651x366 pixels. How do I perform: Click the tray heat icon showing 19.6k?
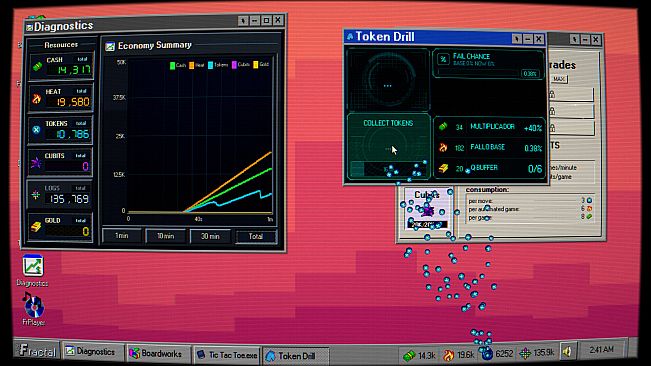(448, 355)
